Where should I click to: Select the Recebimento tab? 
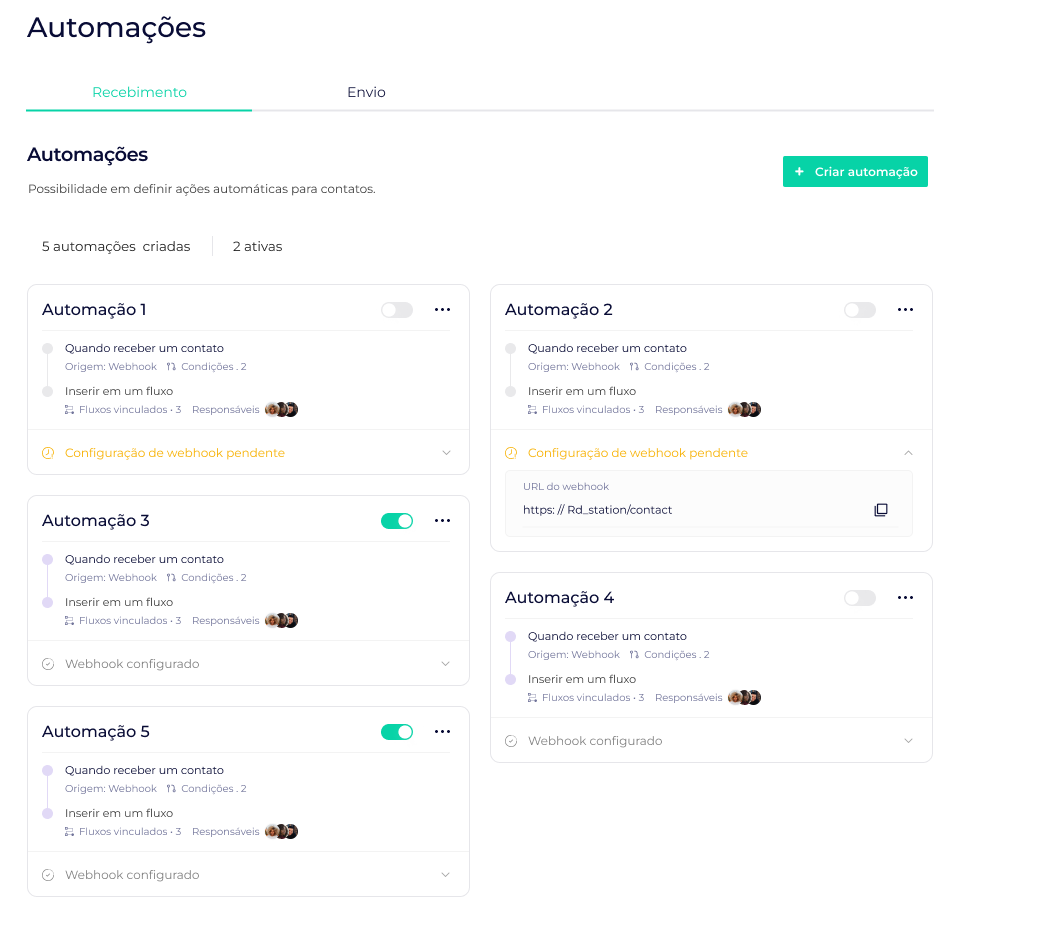pos(139,92)
